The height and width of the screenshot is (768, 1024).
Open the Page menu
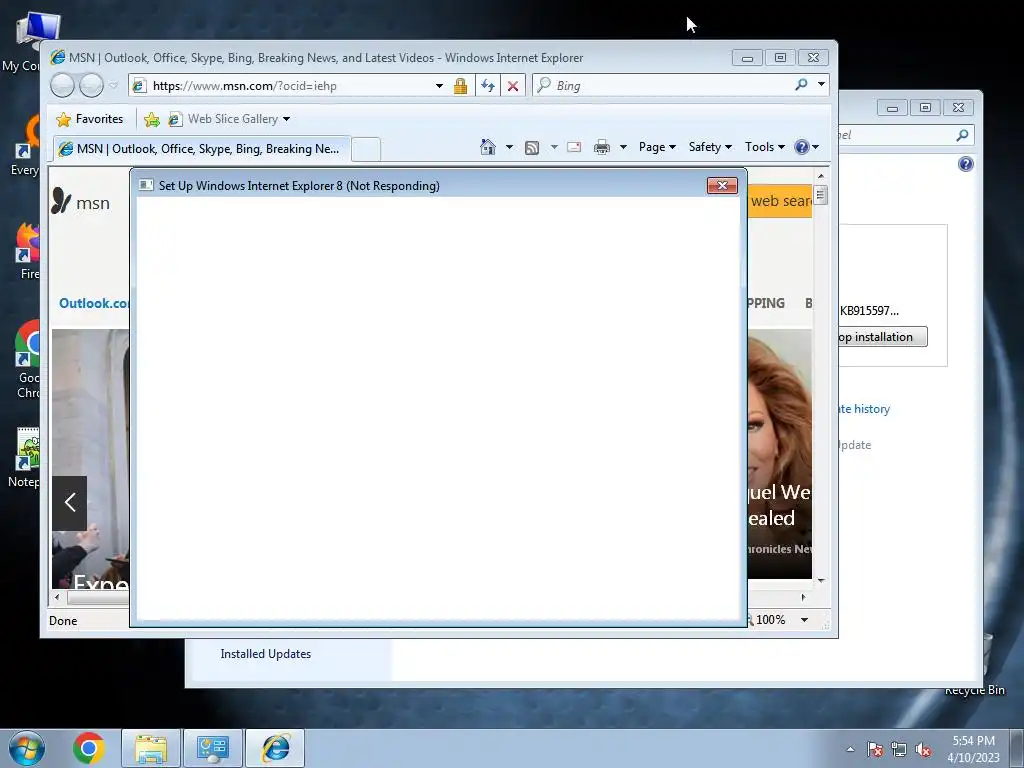tap(657, 147)
